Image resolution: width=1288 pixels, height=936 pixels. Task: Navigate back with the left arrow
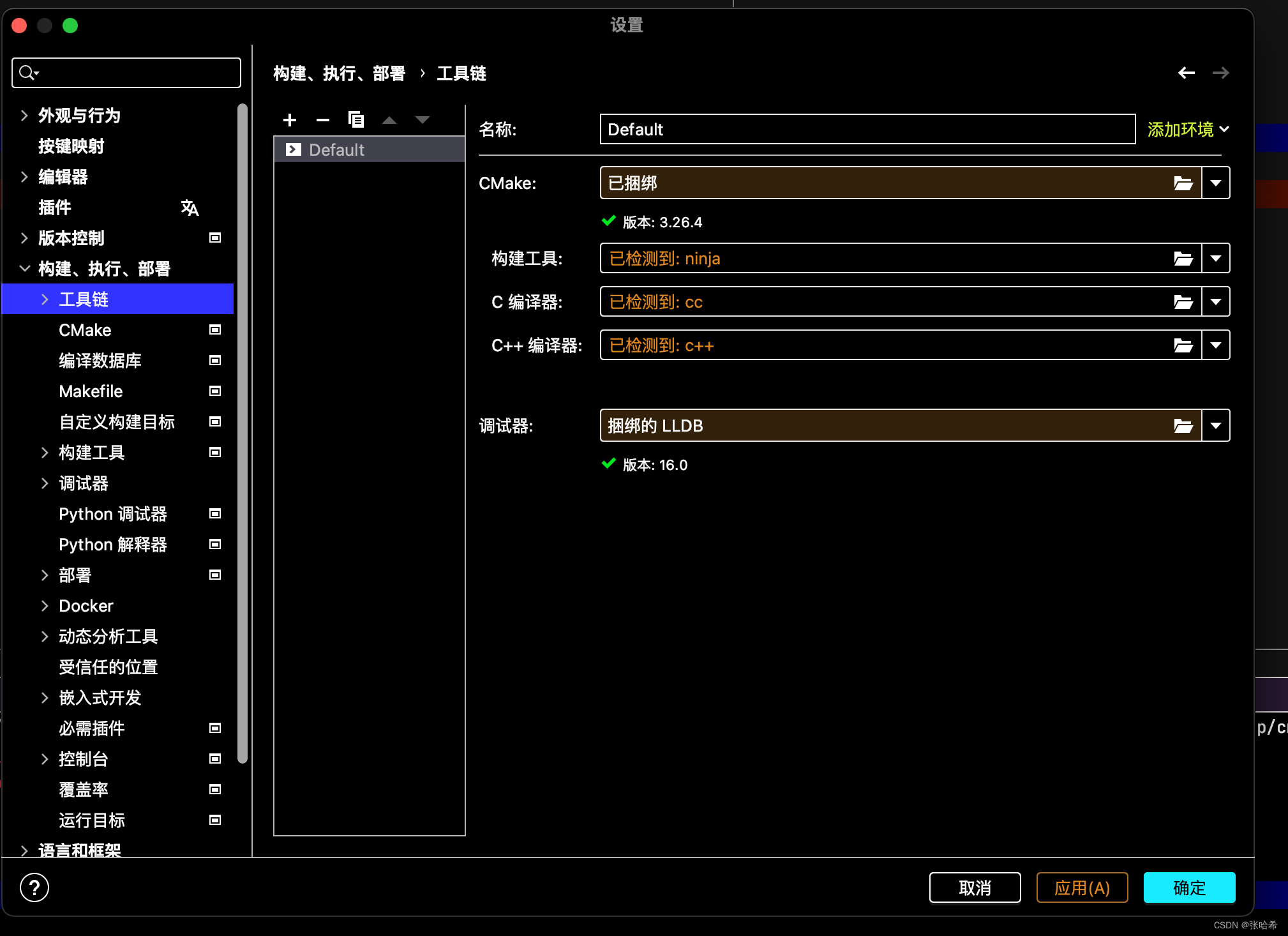click(1186, 73)
